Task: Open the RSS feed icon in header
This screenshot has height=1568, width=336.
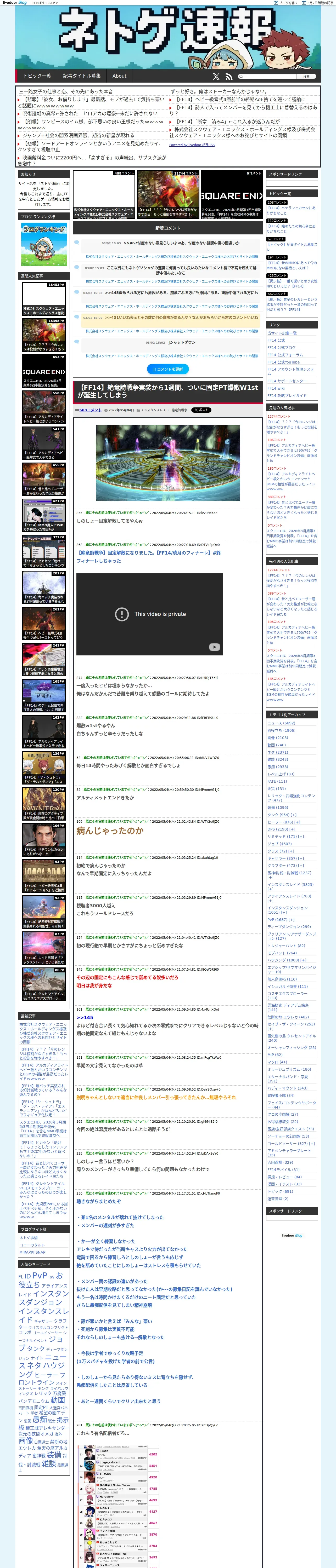Action: (229, 77)
